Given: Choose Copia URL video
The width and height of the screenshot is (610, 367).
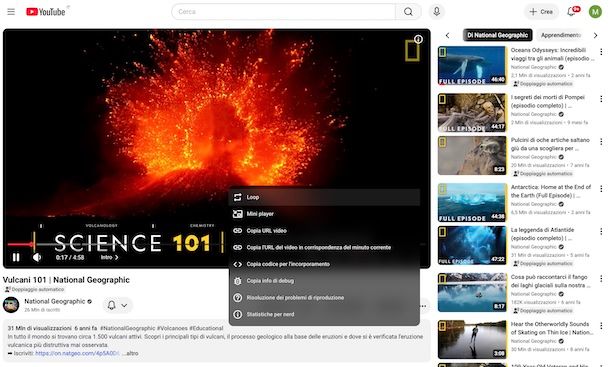Looking at the screenshot, I should click(x=324, y=230).
